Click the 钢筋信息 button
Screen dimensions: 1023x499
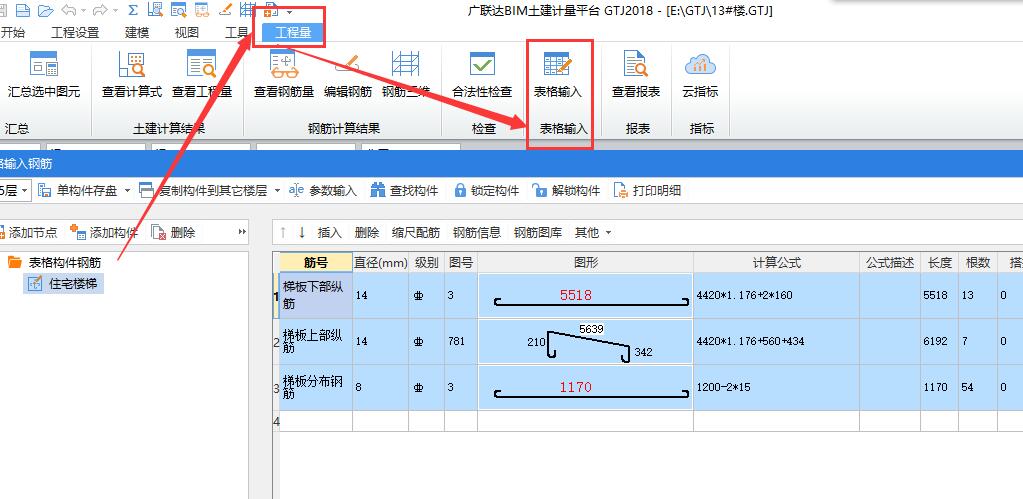tap(477, 232)
